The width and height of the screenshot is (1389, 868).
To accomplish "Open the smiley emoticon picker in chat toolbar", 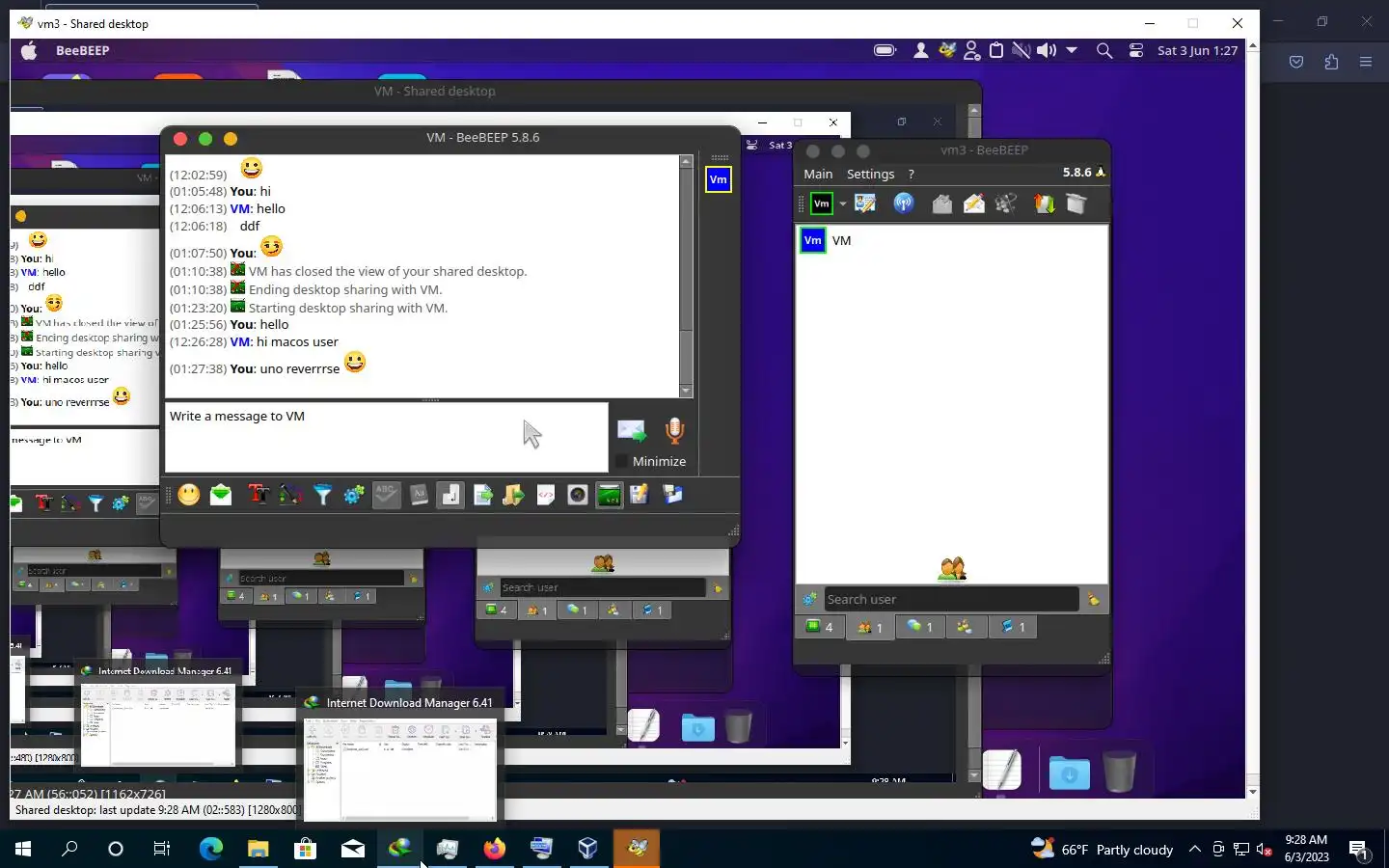I will [189, 495].
